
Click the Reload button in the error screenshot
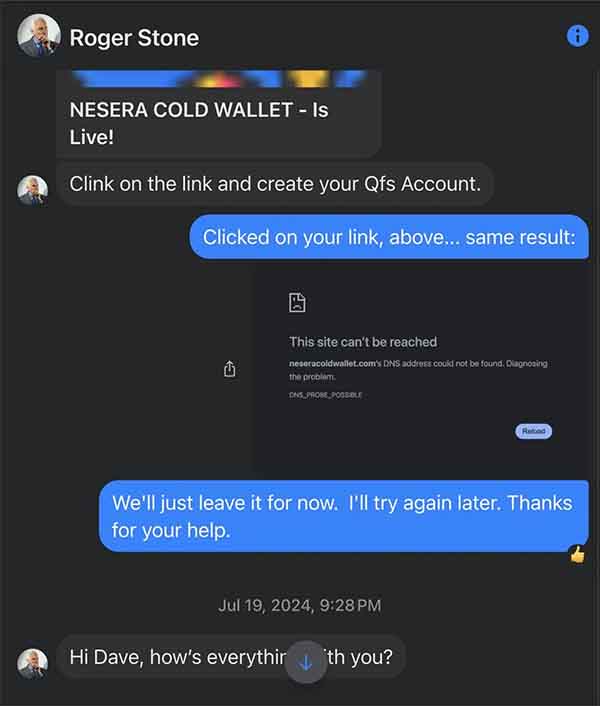coord(533,431)
